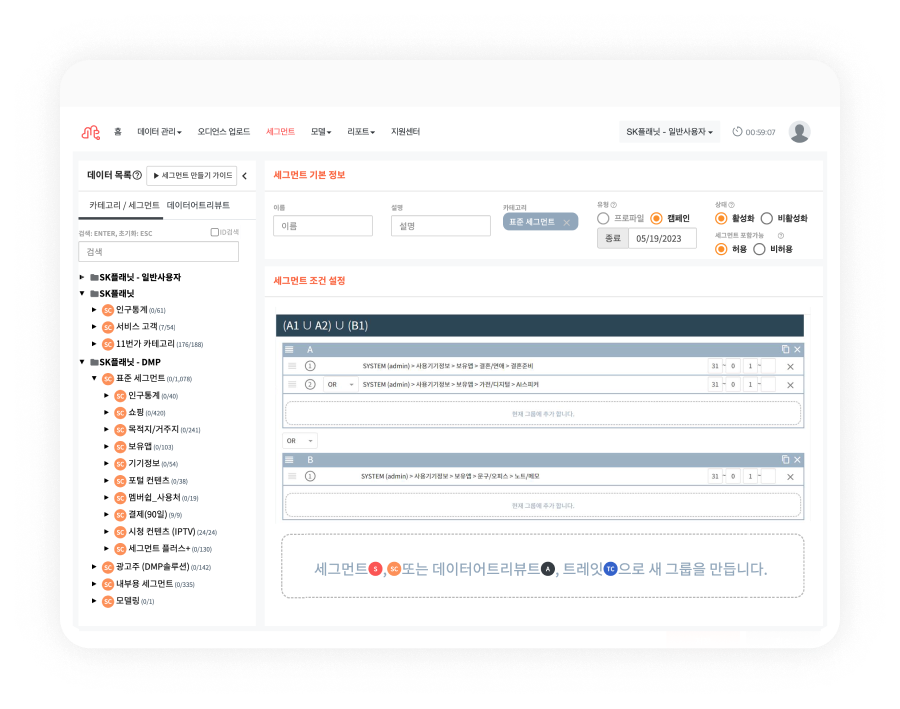Click the 검색 search input field
Image resolution: width=900 pixels, height=709 pixels.
(158, 252)
